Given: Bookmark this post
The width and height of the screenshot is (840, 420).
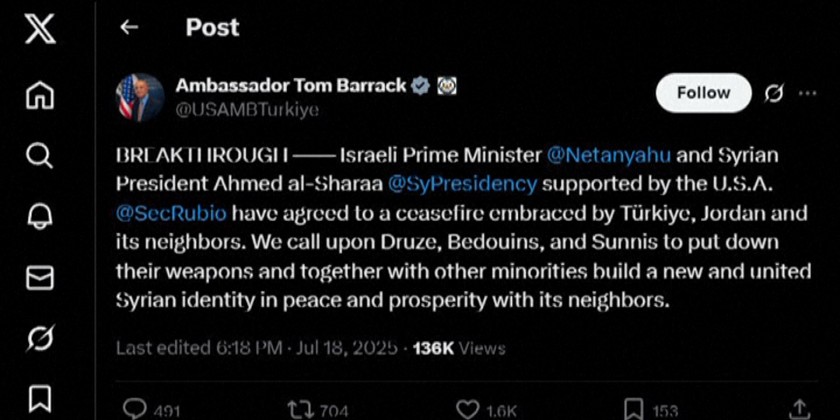Looking at the screenshot, I should pyautogui.click(x=634, y=408).
